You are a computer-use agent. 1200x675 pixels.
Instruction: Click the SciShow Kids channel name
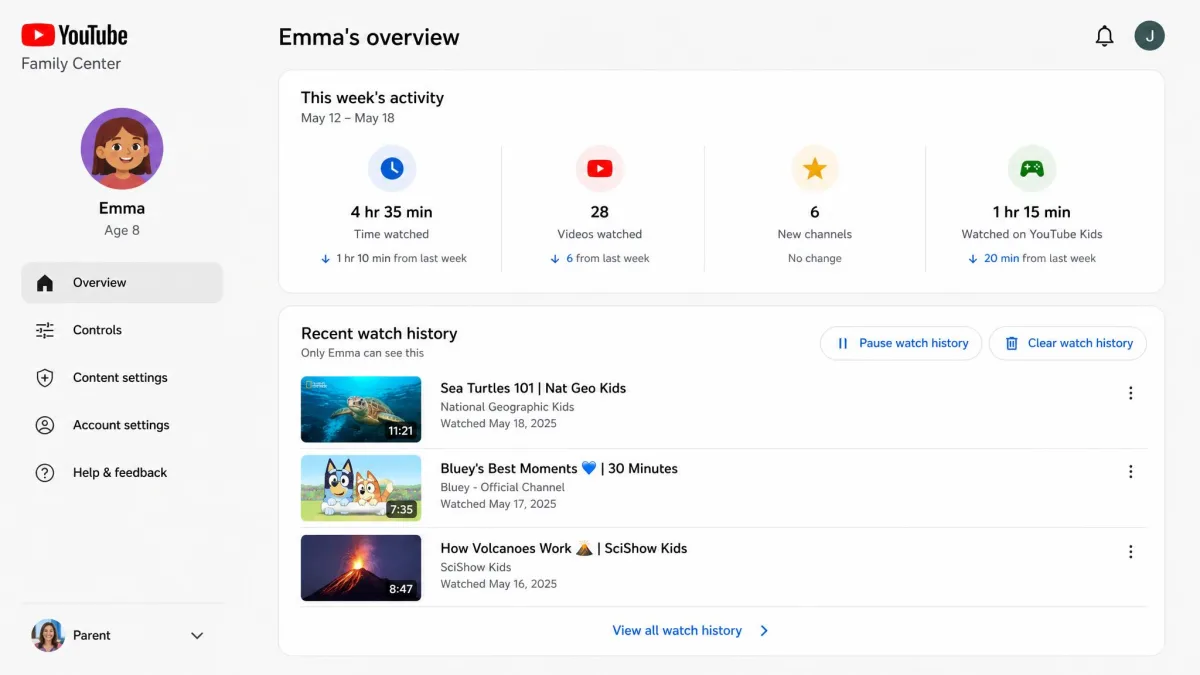tap(476, 567)
